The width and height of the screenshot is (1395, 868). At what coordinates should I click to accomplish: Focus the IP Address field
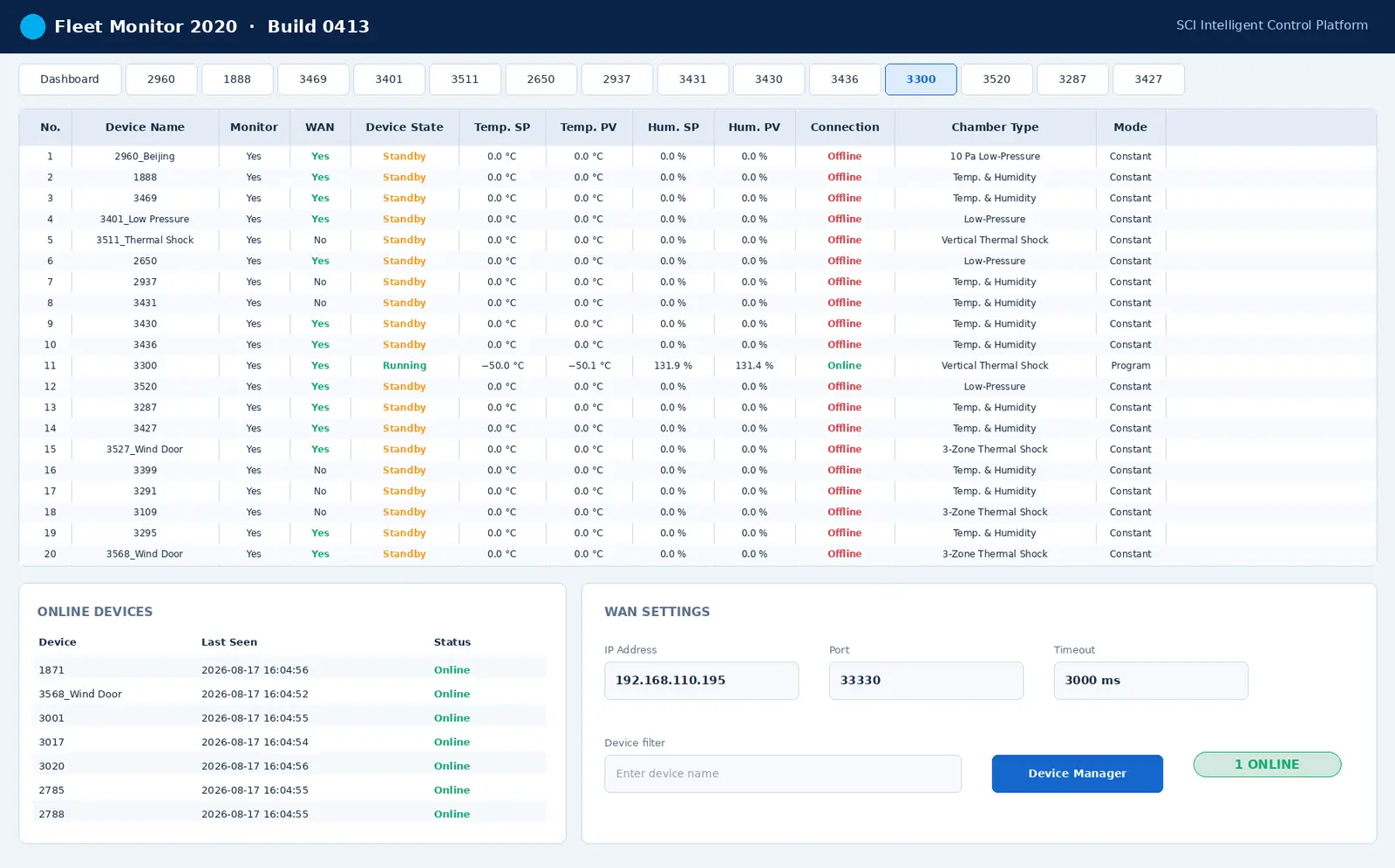point(701,681)
